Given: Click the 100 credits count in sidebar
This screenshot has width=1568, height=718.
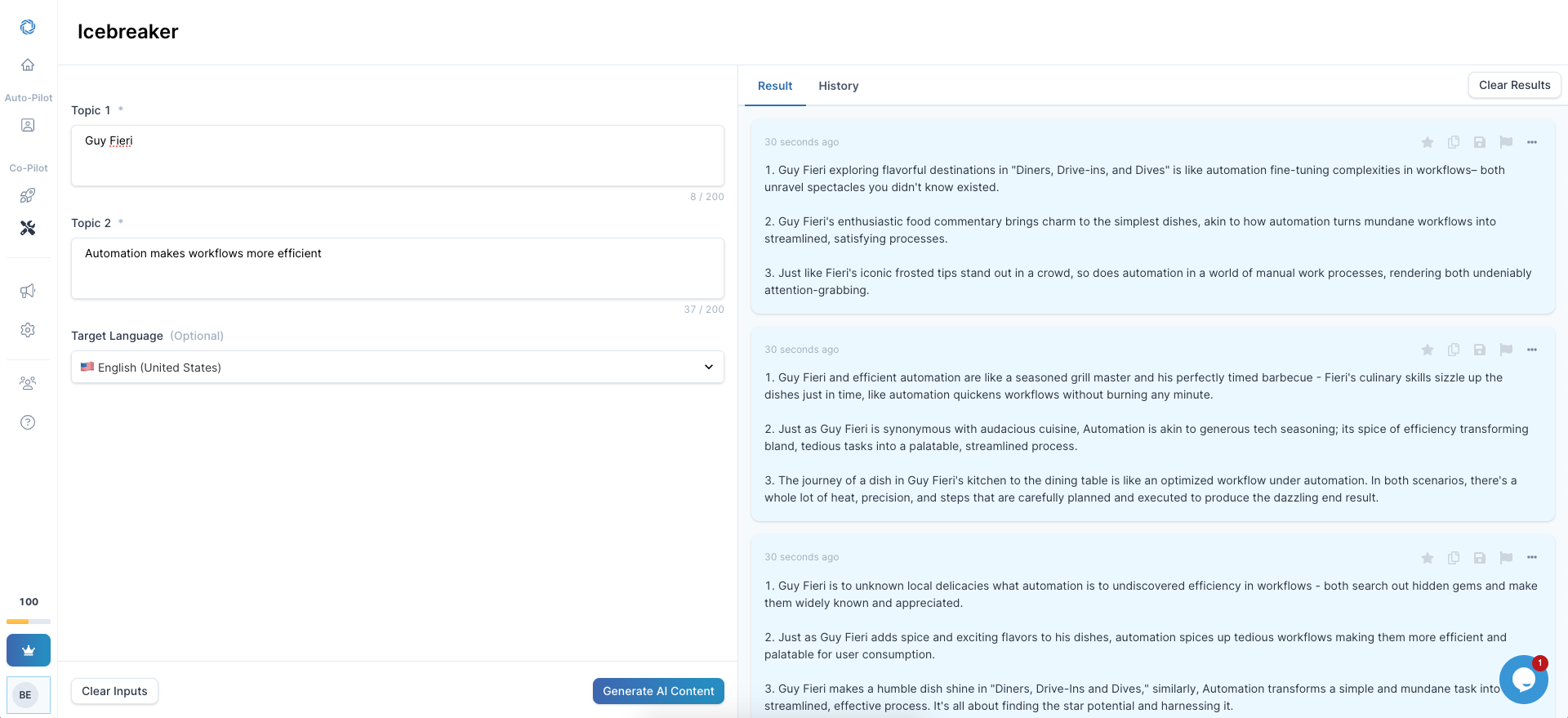Looking at the screenshot, I should pos(29,602).
